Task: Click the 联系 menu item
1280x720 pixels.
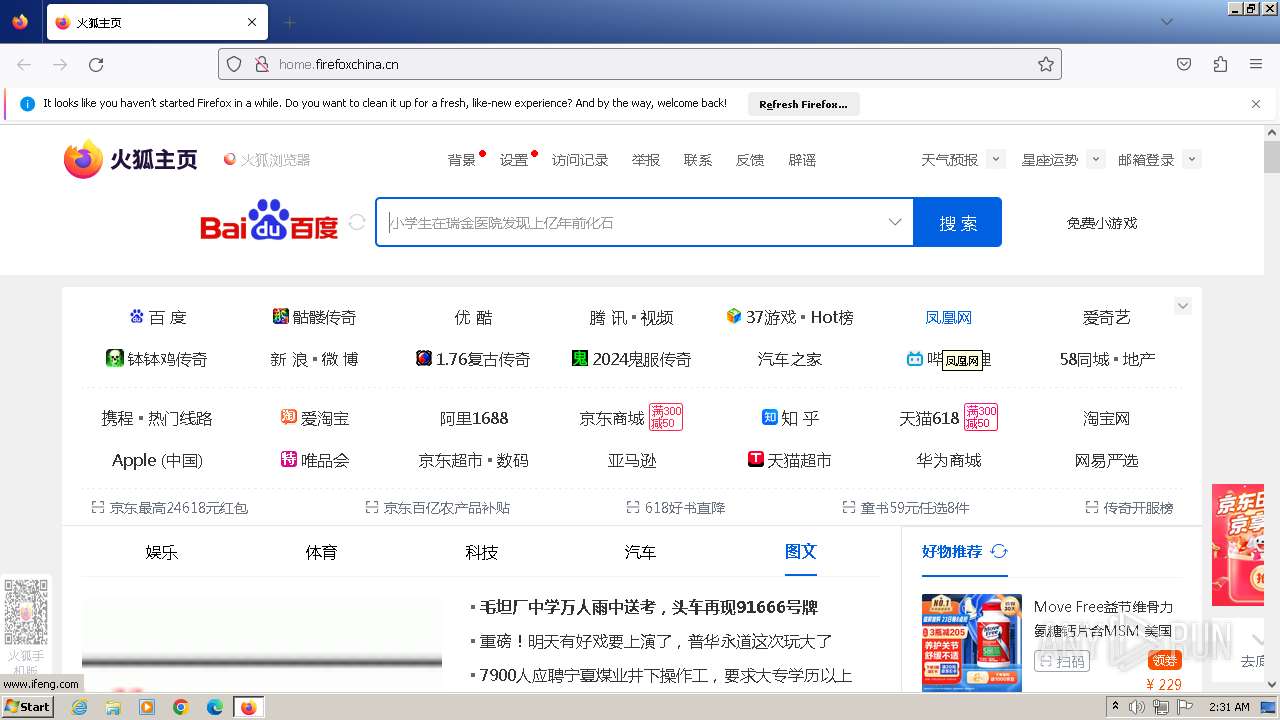Action: point(698,160)
